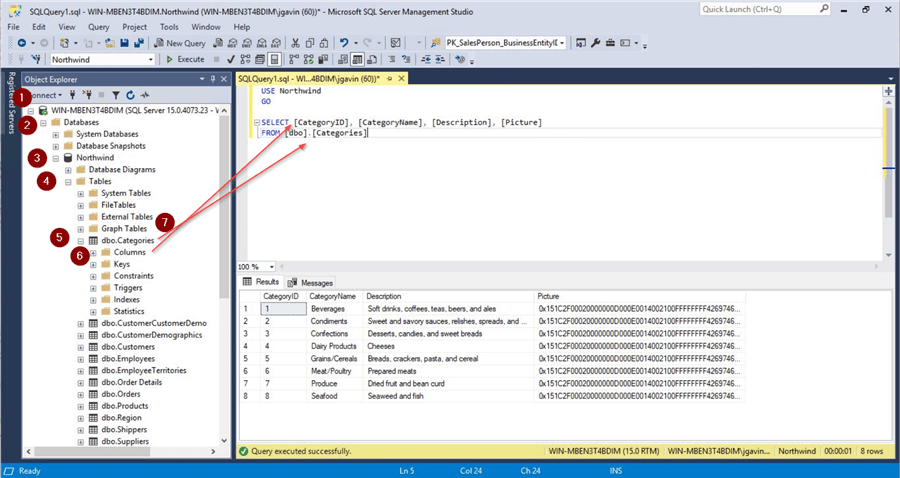Click the wrench Properties icon in toolbar
The image size is (900, 478).
[595, 43]
